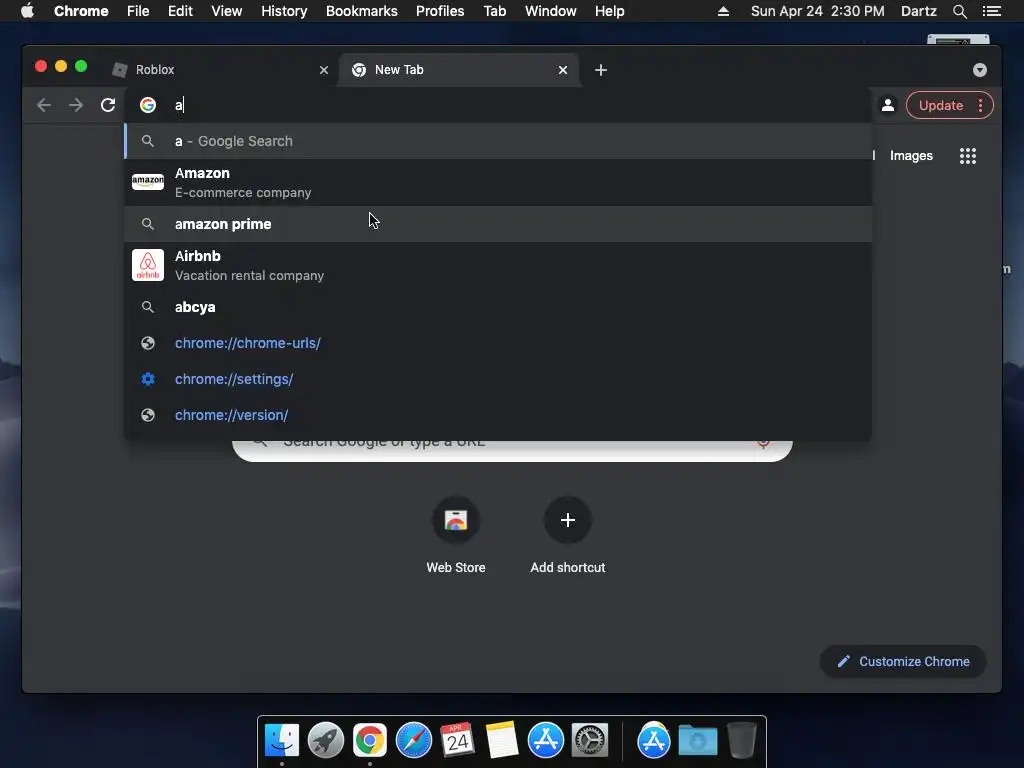Click the settings gear icon beside chrome://settings/
This screenshot has width=1024, height=768.
[148, 379]
